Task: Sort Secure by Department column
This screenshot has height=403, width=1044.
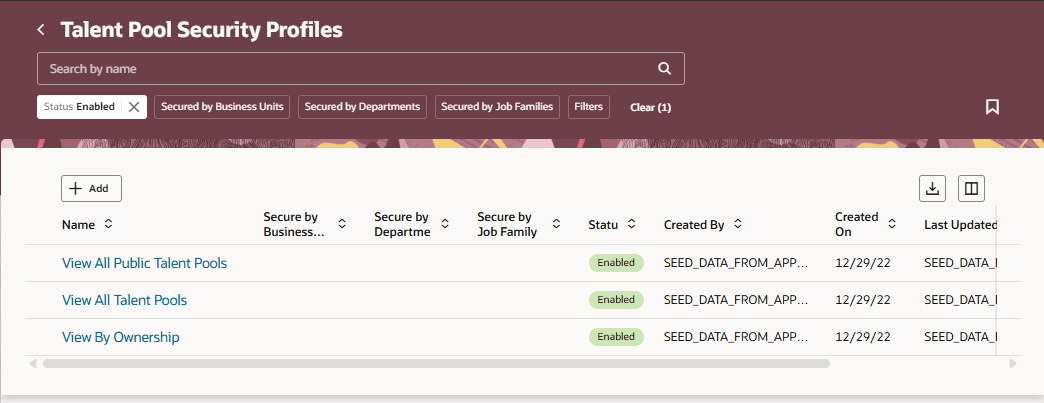Action: [x=445, y=225]
